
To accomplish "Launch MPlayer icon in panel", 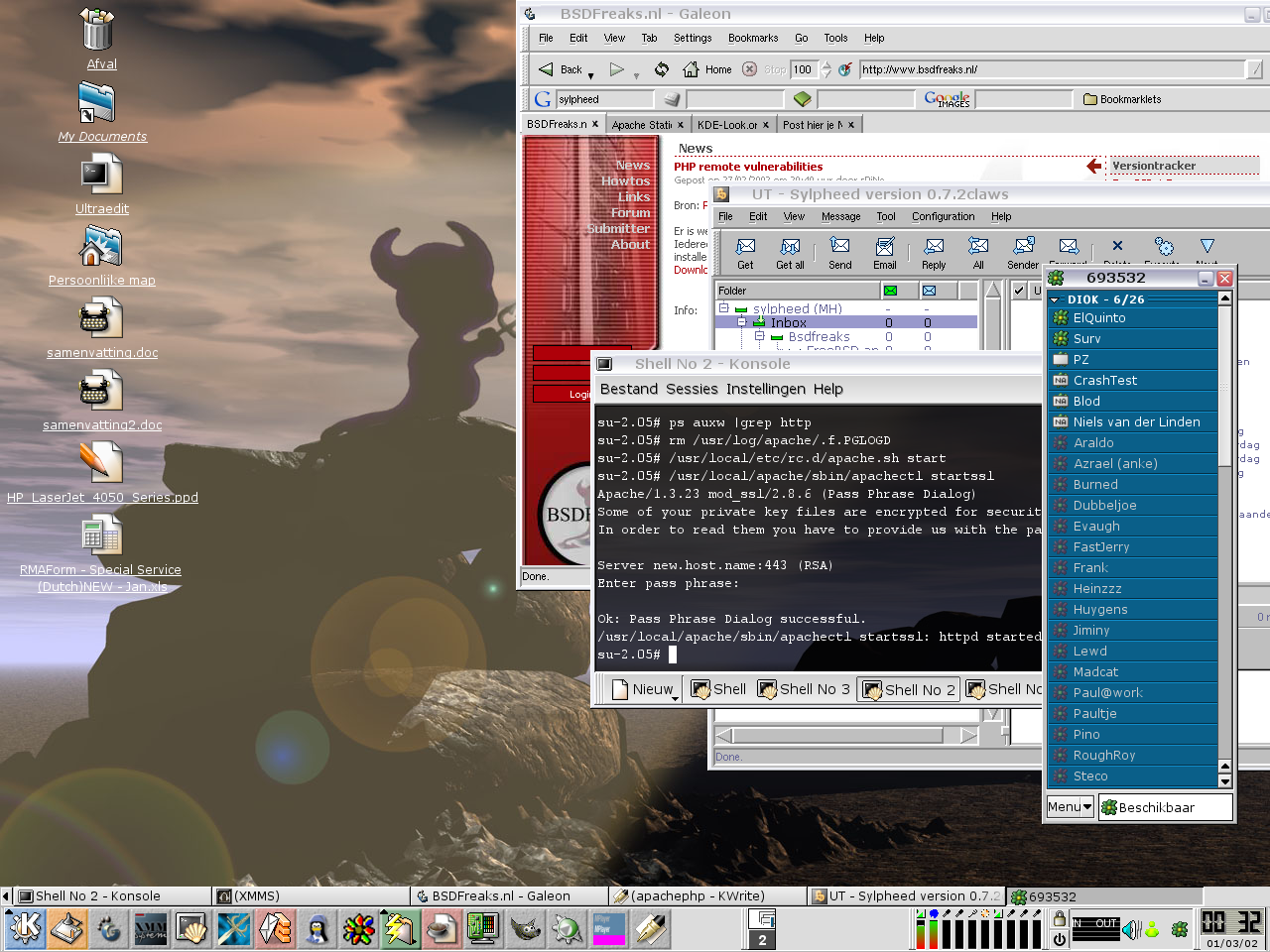I will [609, 929].
